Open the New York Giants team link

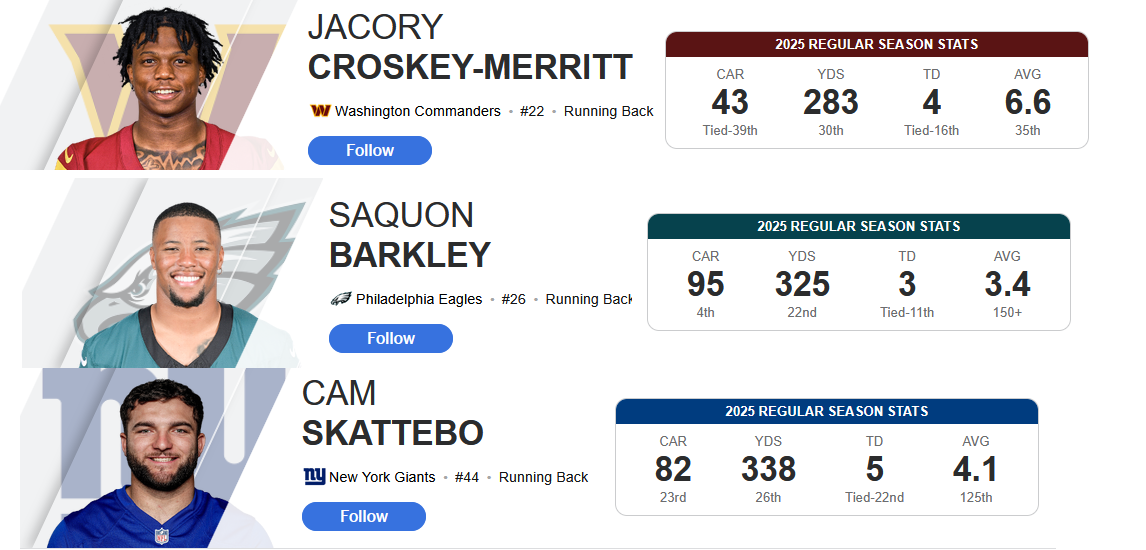[x=382, y=477]
